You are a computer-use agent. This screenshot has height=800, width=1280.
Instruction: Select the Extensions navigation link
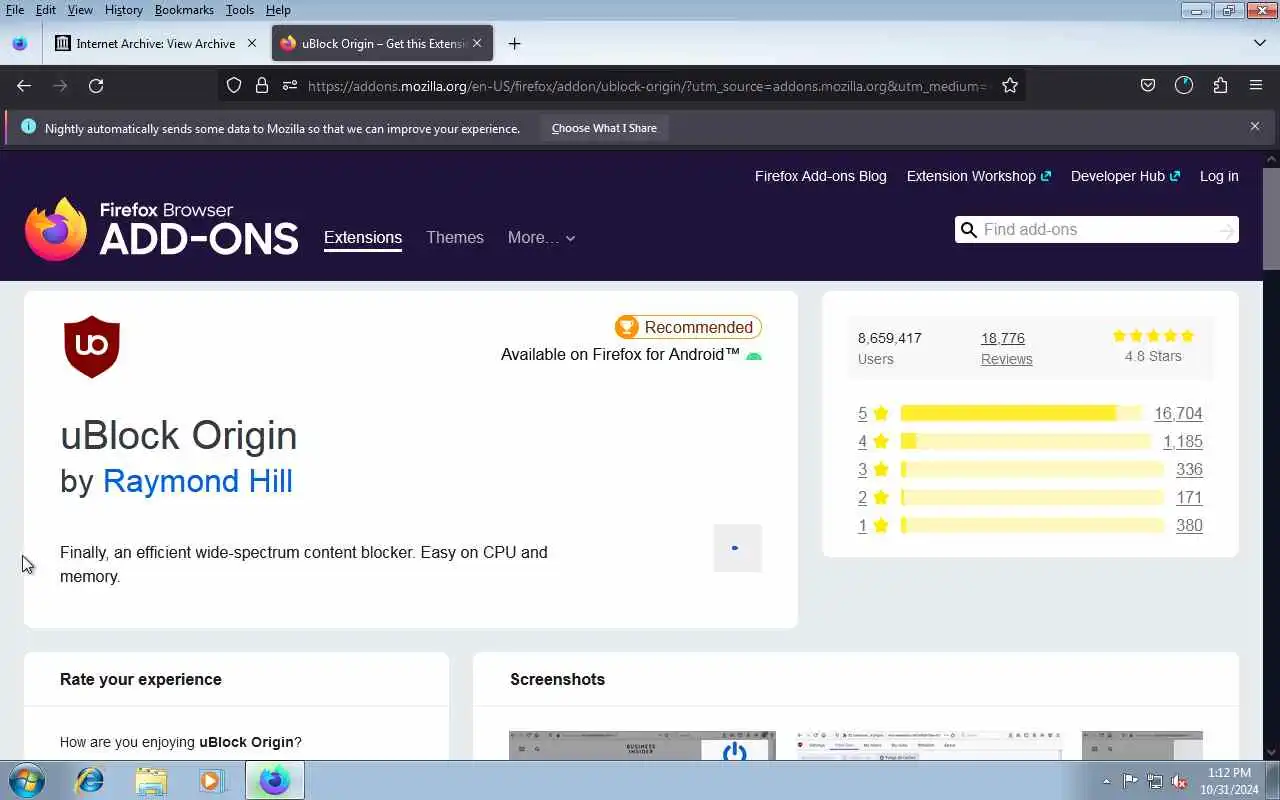point(363,238)
